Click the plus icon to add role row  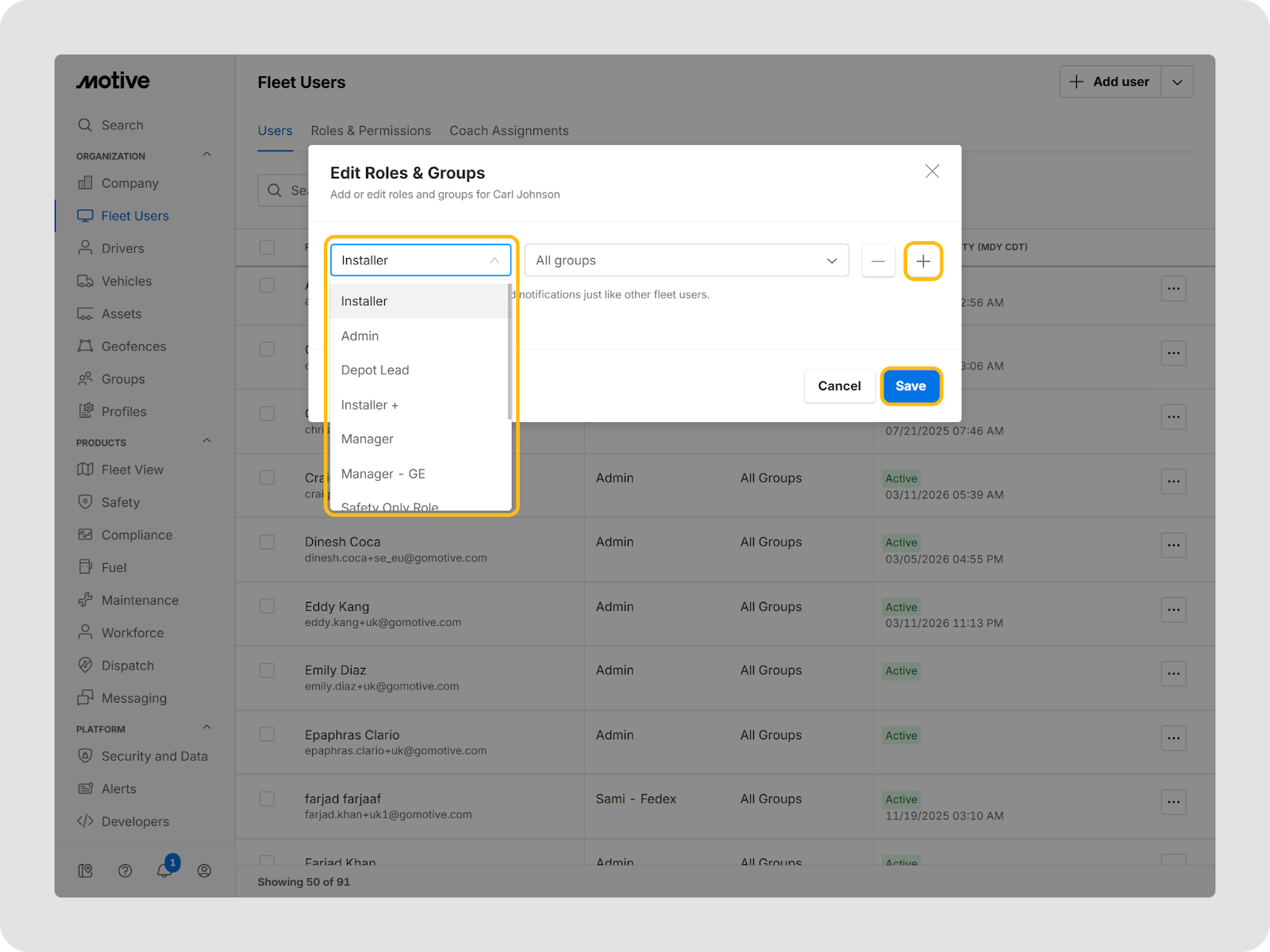[x=923, y=261]
